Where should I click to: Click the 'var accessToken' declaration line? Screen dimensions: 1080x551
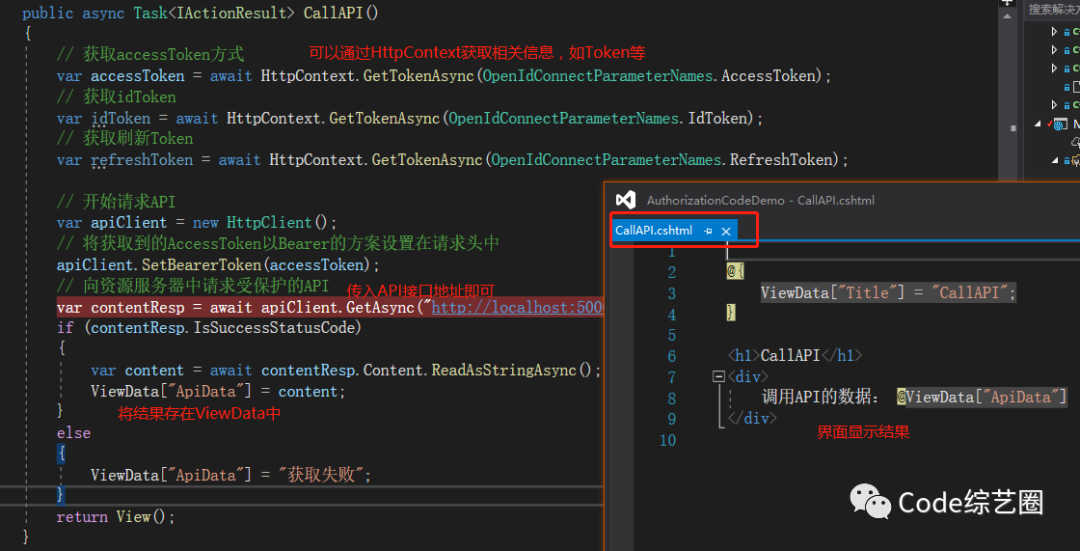[444, 76]
